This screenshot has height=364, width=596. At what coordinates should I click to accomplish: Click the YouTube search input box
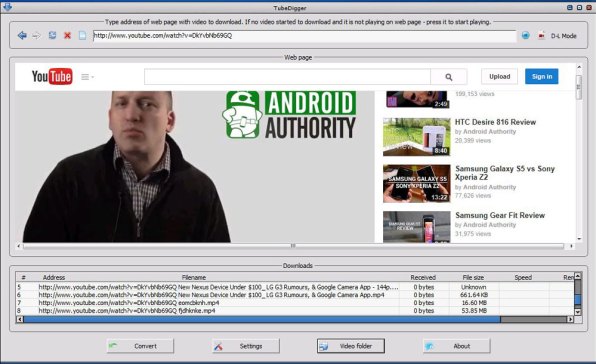pyautogui.click(x=287, y=77)
